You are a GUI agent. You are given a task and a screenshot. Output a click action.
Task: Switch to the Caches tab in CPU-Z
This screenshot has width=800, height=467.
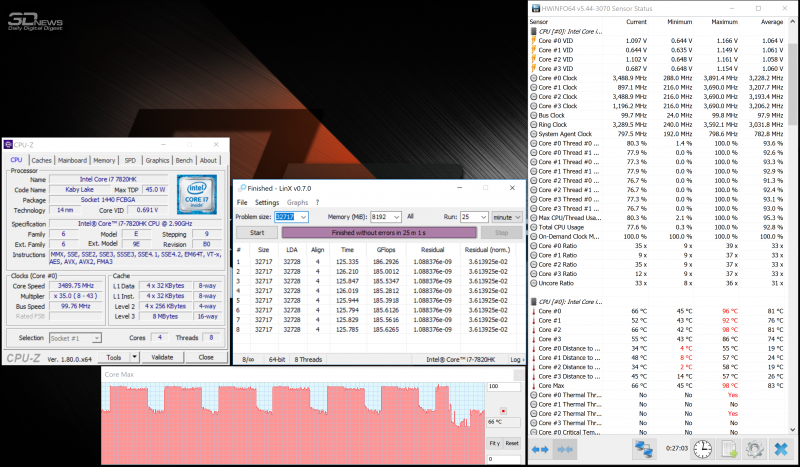[41, 160]
